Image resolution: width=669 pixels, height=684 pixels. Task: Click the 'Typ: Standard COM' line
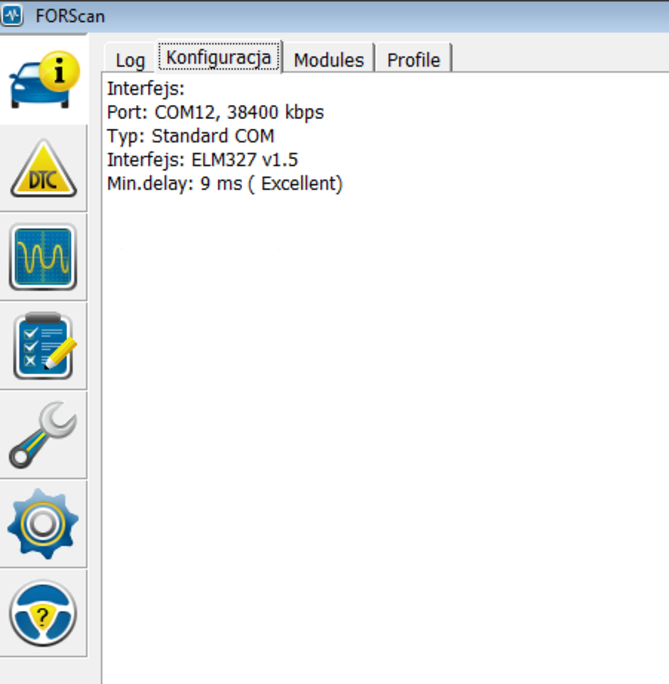(191, 136)
